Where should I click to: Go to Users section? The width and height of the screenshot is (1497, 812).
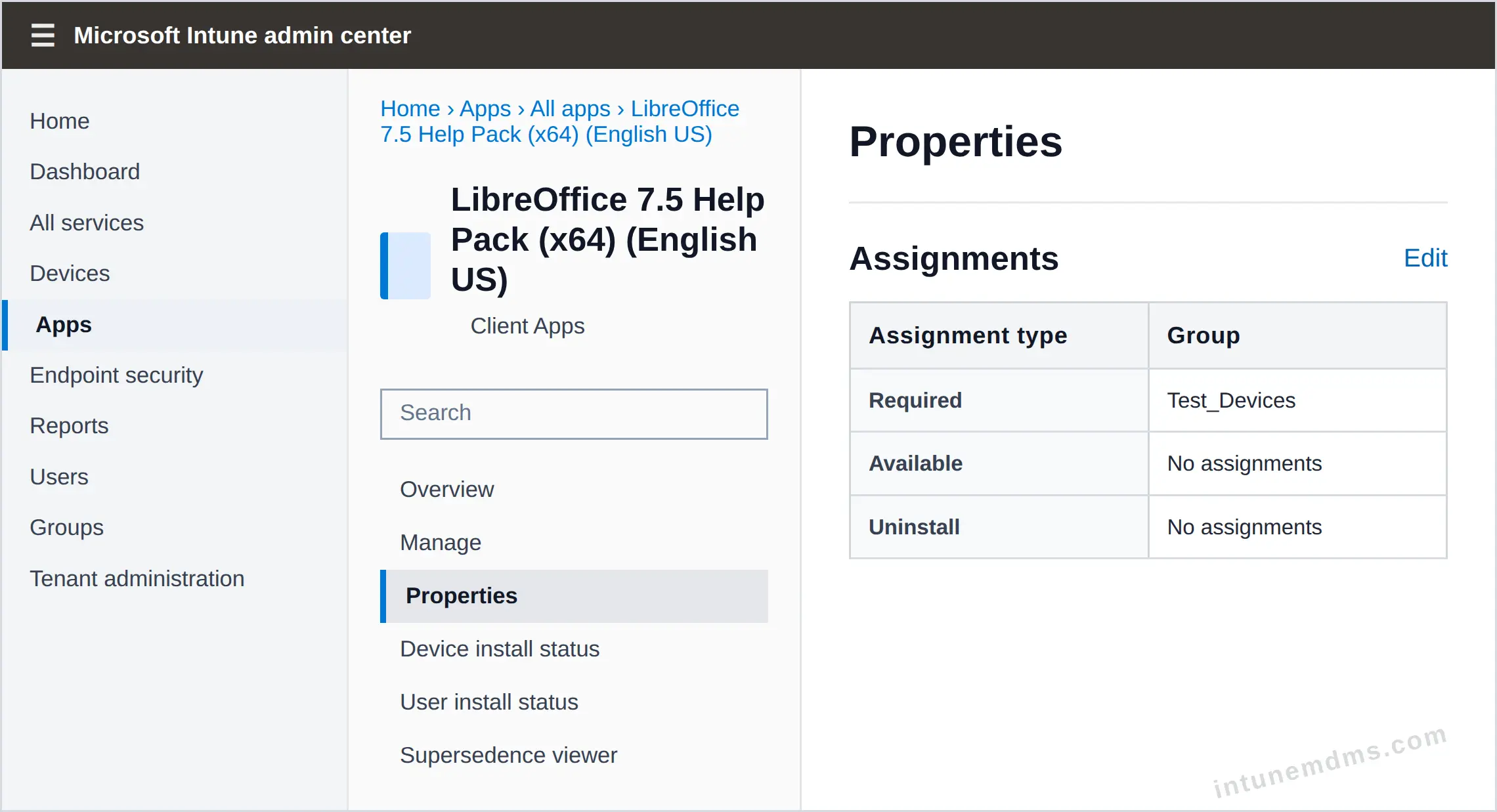coord(59,477)
